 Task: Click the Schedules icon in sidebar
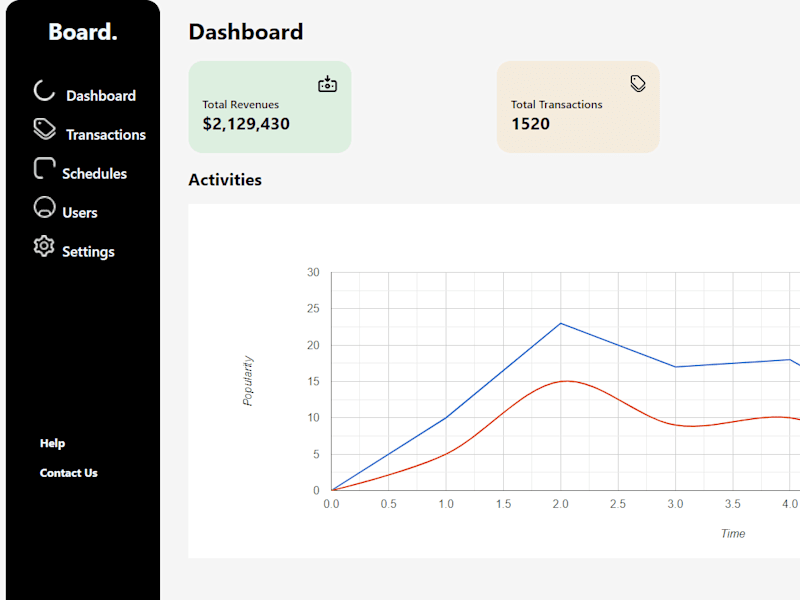pyautogui.click(x=44, y=168)
